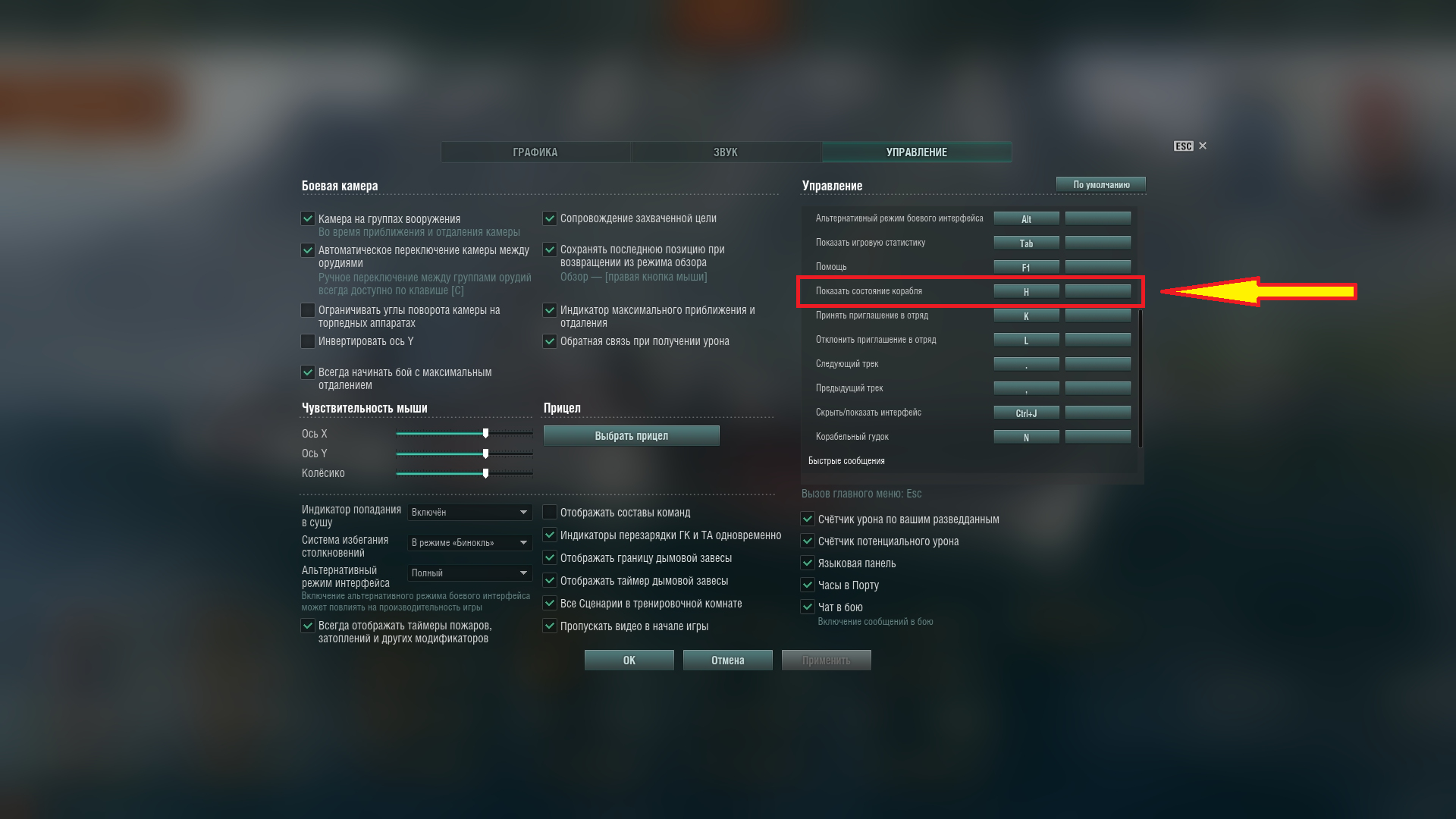Expand Индикатор попадания в сушу dropdown
This screenshot has width=1456, height=819.
(470, 513)
